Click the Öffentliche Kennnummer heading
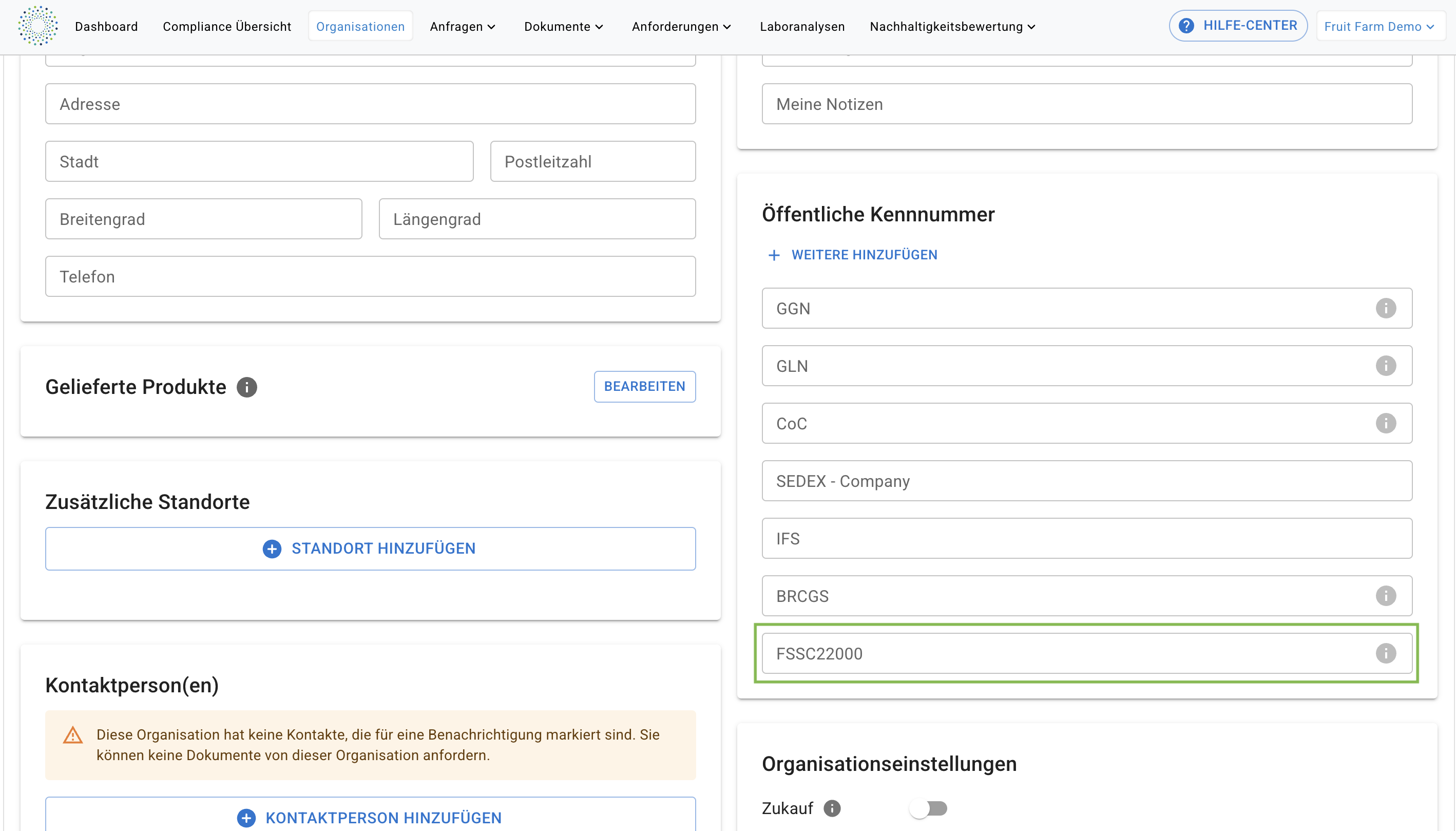Screen dimensions: 1456x831 pyautogui.click(x=878, y=214)
